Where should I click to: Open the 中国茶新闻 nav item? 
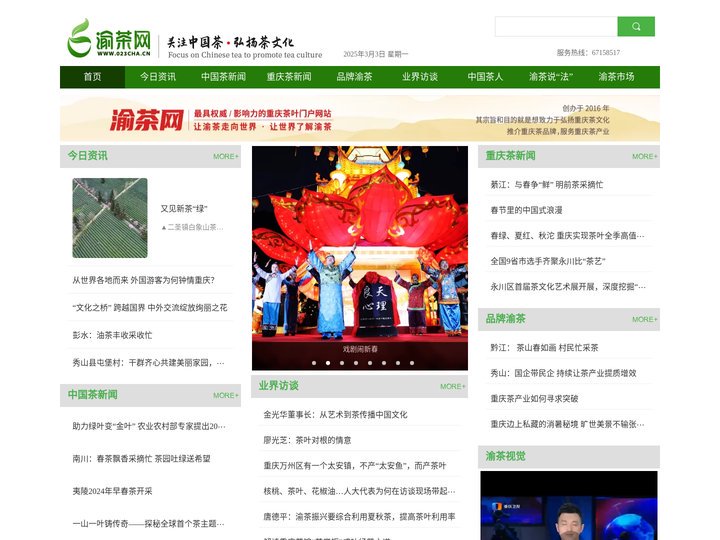(223, 77)
